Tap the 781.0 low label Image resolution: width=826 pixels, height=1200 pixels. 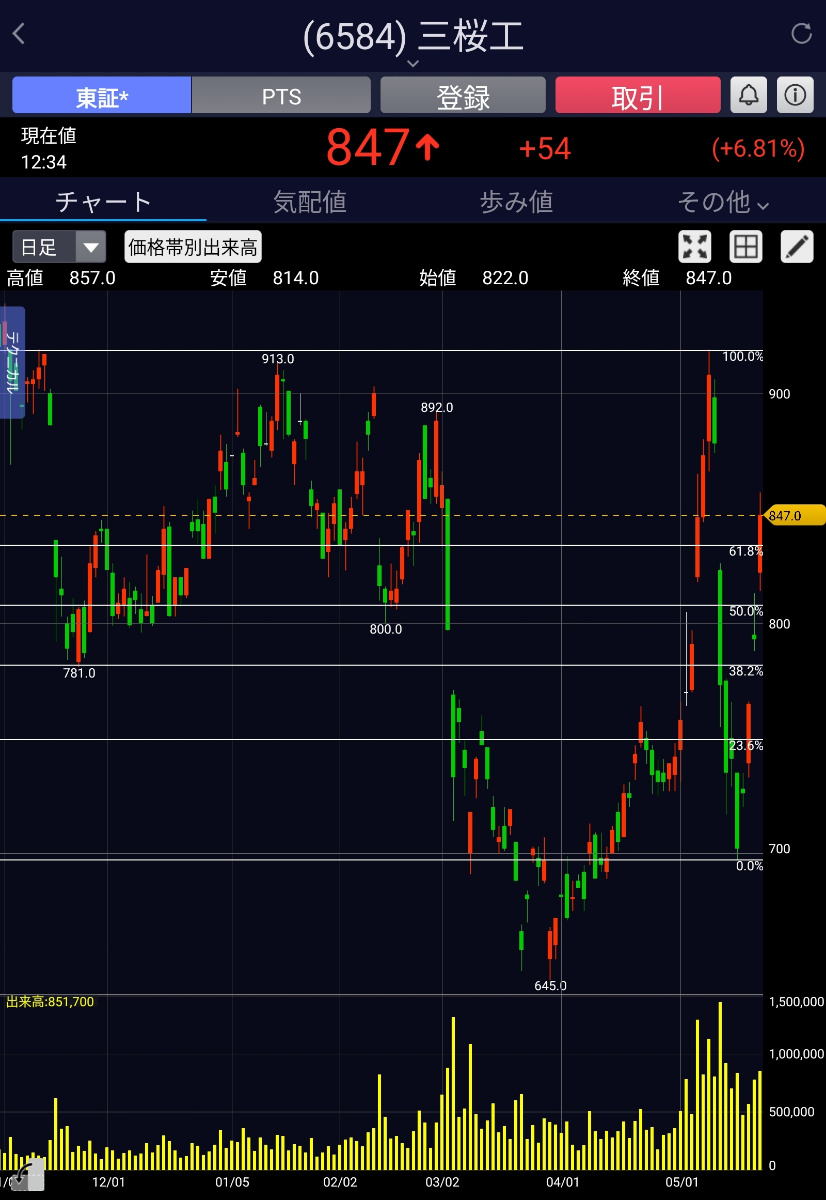tap(79, 673)
